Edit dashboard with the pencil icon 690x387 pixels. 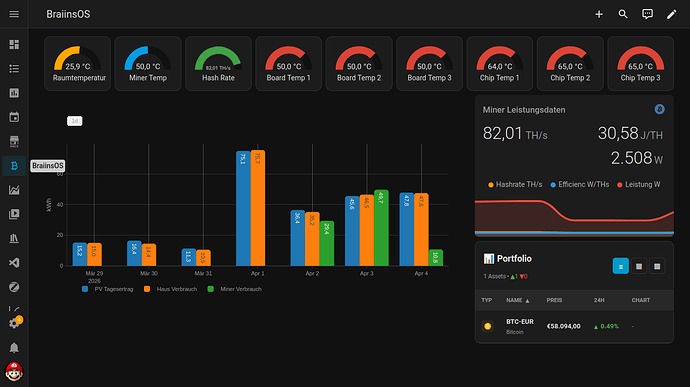point(672,14)
